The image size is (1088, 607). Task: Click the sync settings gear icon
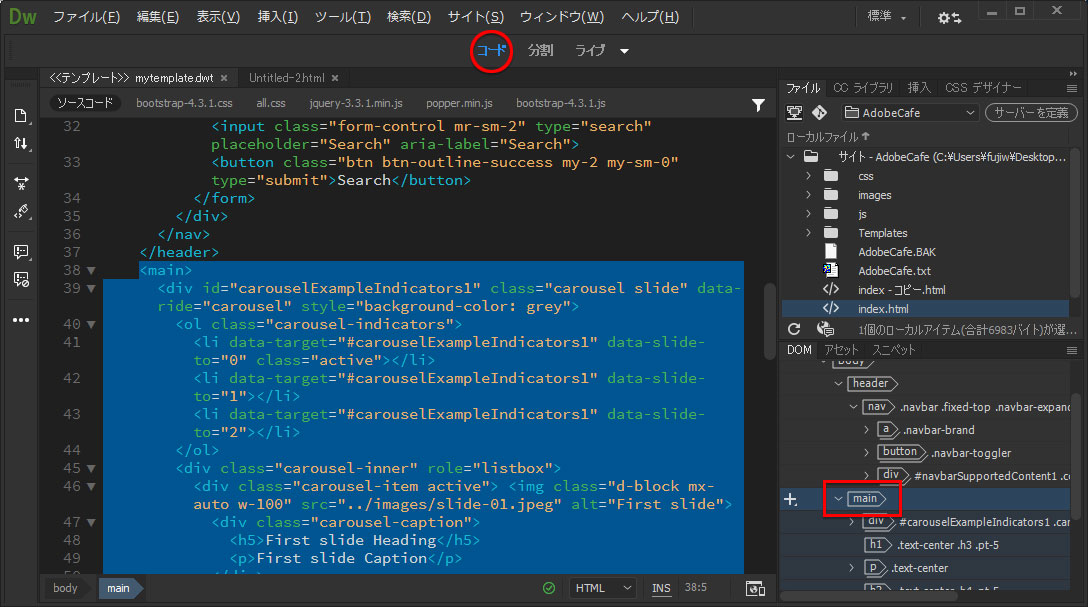click(949, 18)
